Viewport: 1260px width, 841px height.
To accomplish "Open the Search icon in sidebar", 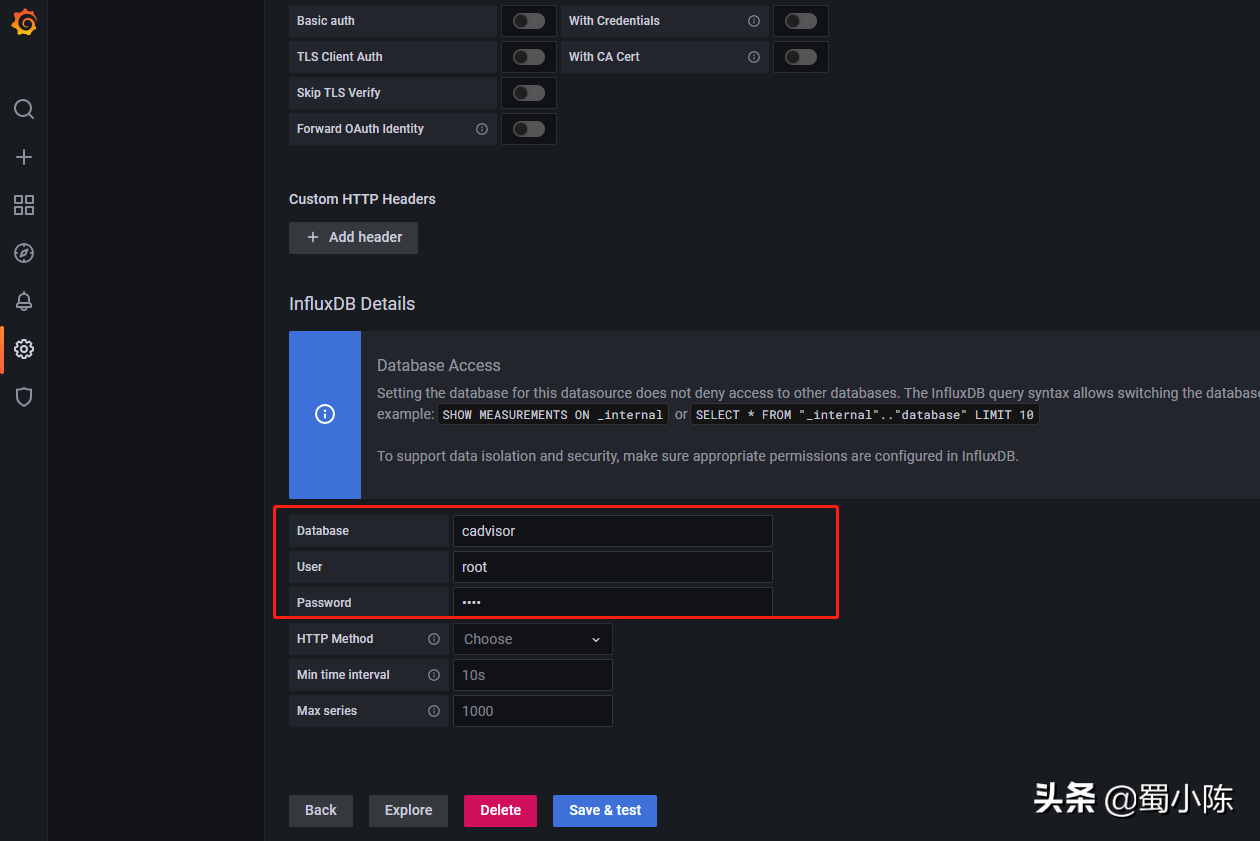I will (24, 109).
